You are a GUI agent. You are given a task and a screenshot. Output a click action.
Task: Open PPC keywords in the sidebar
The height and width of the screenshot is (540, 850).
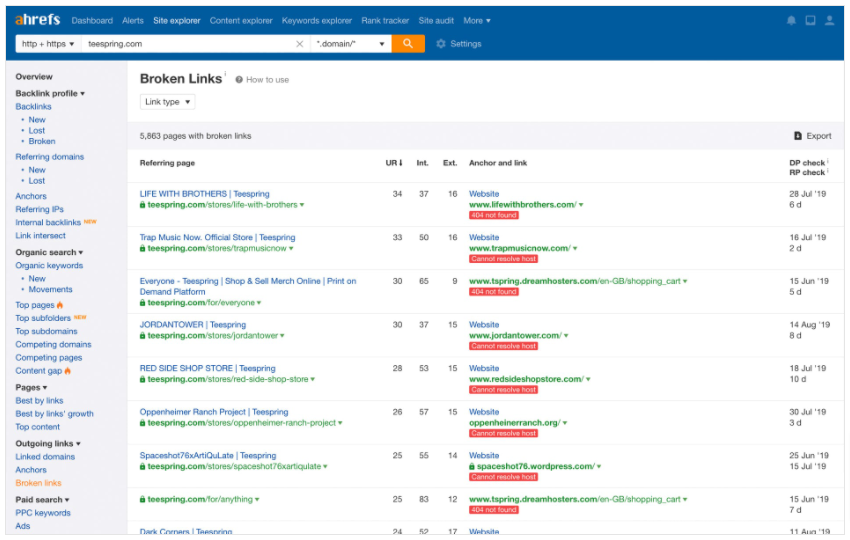pos(43,512)
